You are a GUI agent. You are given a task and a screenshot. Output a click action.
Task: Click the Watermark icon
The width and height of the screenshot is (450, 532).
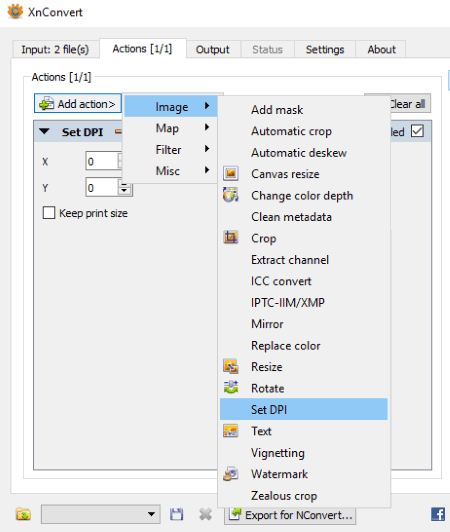tap(231, 474)
